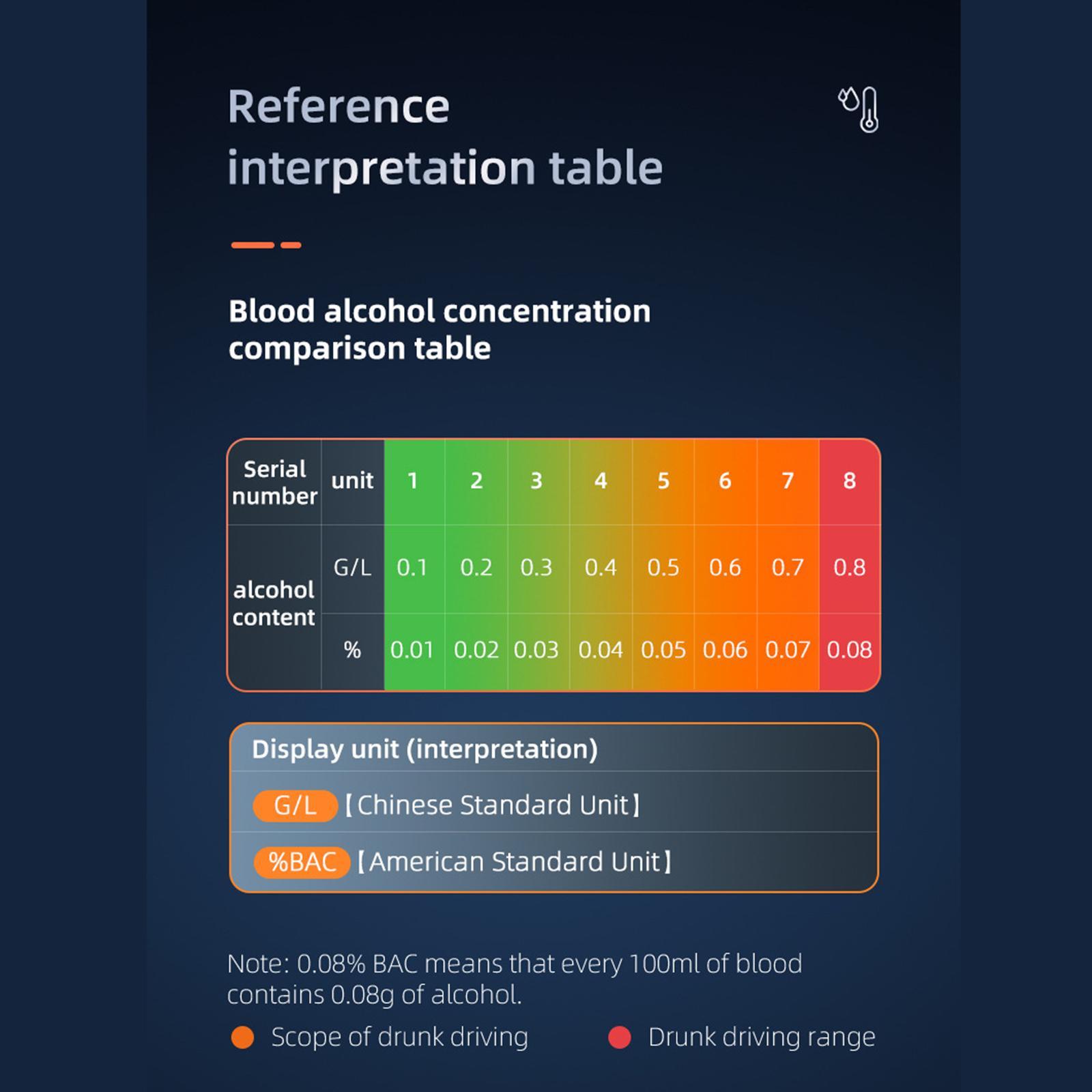1092x1092 pixels.
Task: Click the orange dash divider under title
Action: [266, 245]
